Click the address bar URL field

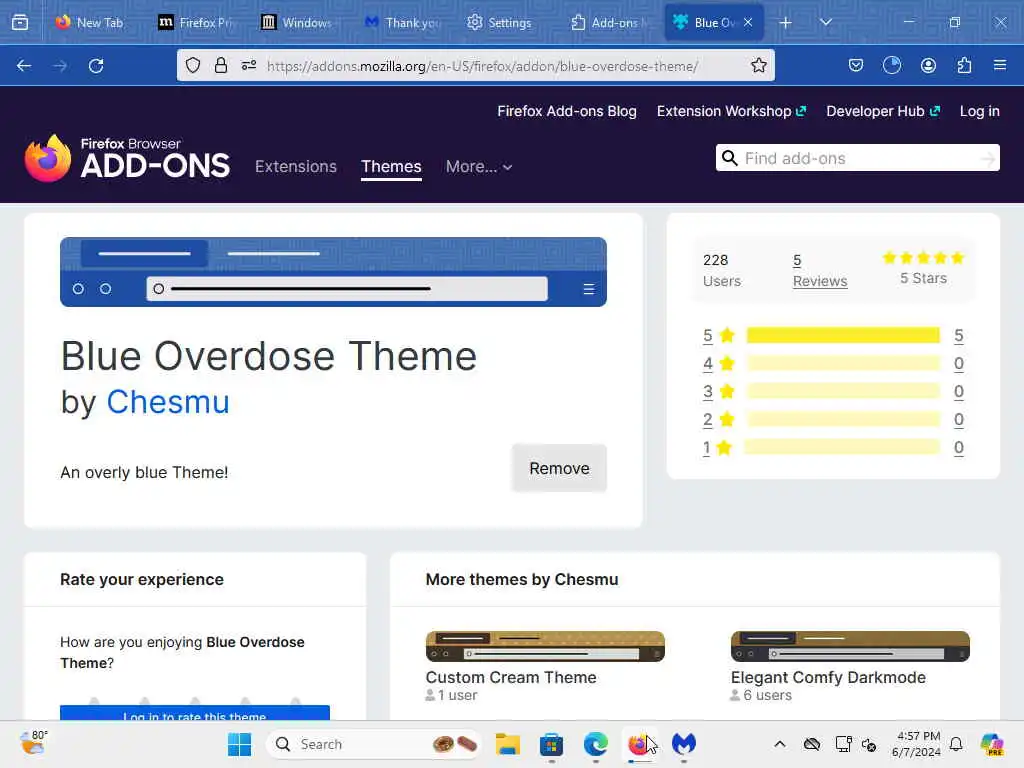[x=482, y=66]
